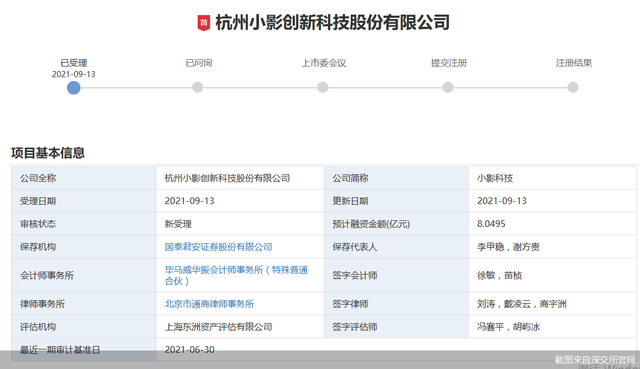Click the 小影科技 short name value
Image resolution: width=640 pixels, height=369 pixels.
495,178
